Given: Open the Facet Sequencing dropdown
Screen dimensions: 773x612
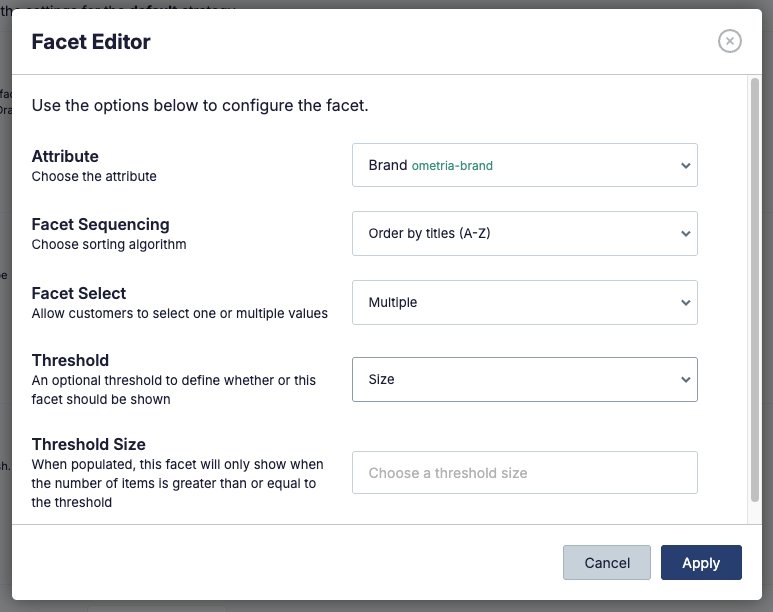Looking at the screenshot, I should click(x=525, y=233).
